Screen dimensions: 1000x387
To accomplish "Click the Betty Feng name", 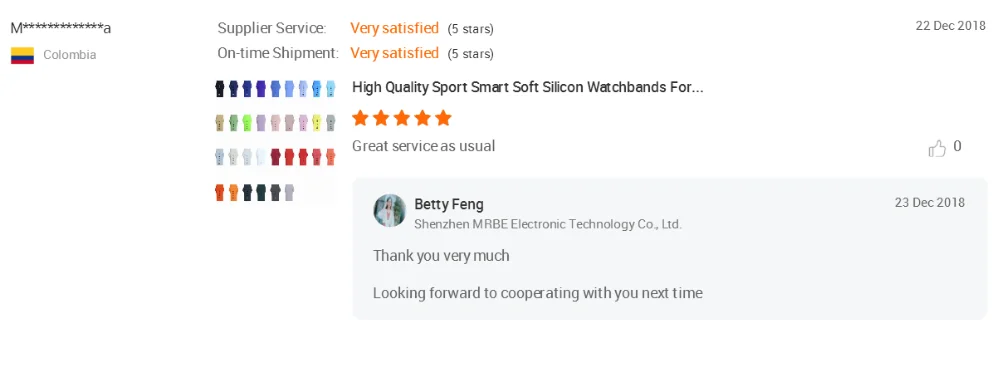I will 449,205.
